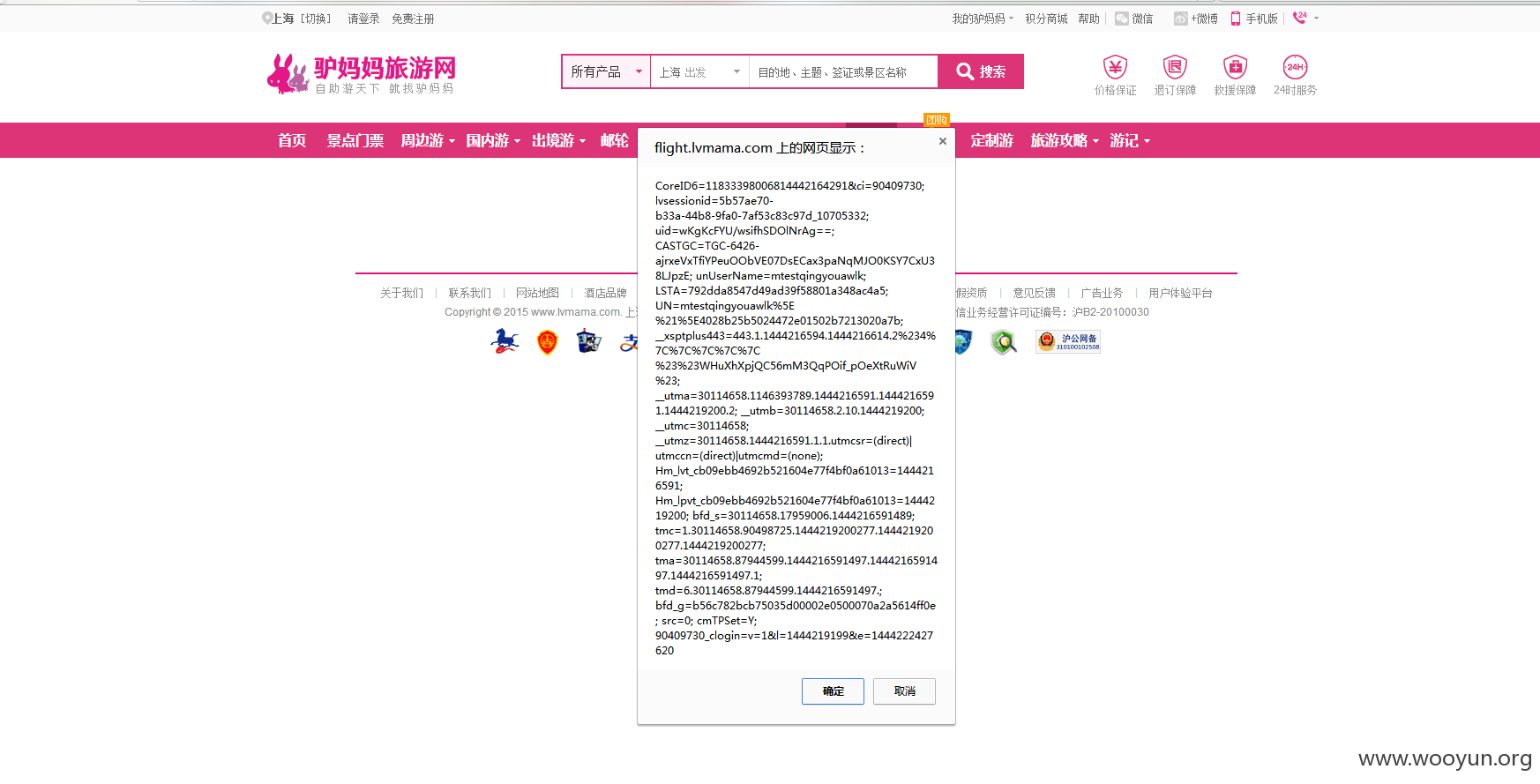The width and height of the screenshot is (1540, 784).
Task: Click the 搜索 search button
Action: point(981,71)
